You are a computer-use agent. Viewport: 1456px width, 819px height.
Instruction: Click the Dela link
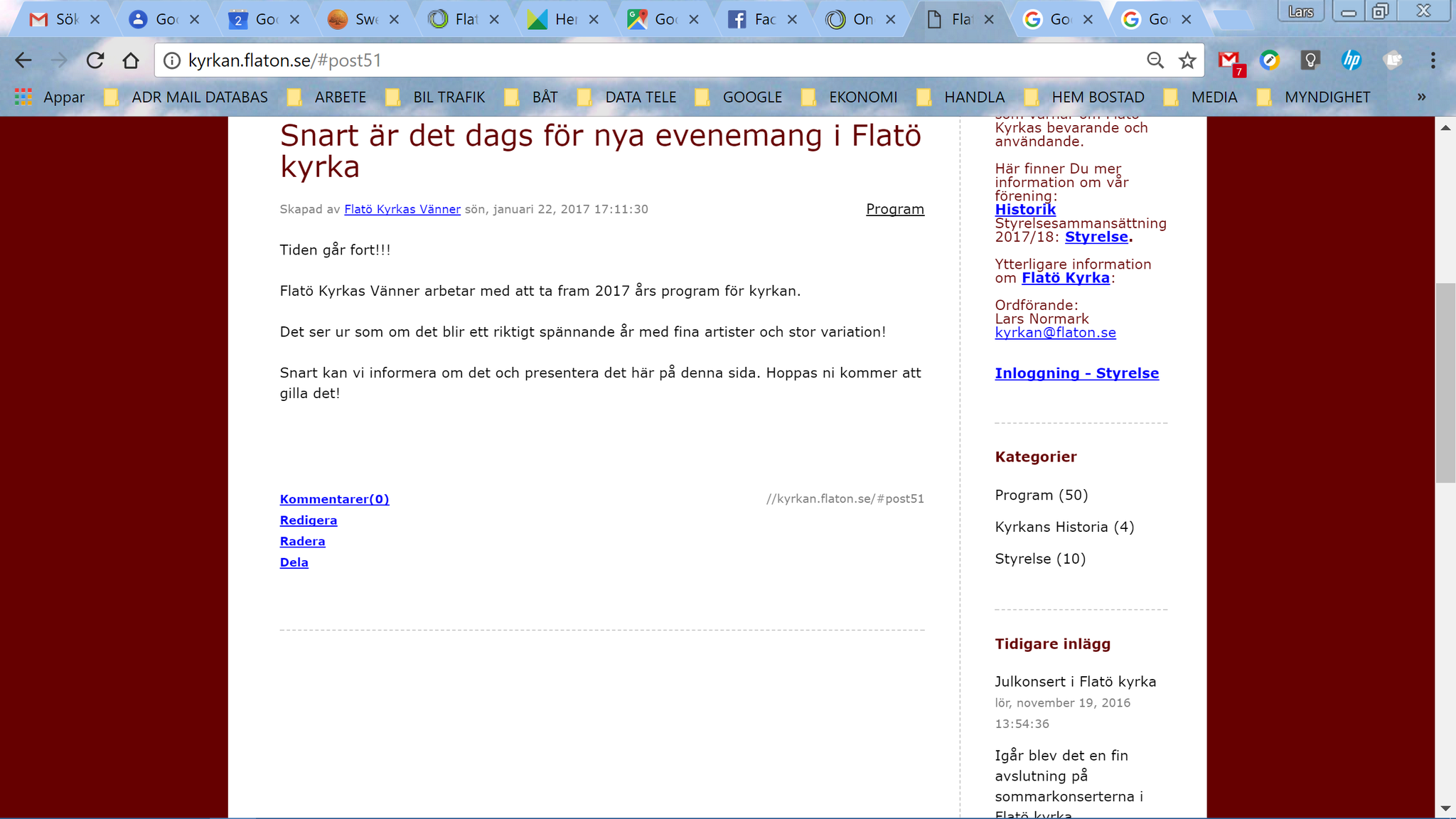coord(294,562)
